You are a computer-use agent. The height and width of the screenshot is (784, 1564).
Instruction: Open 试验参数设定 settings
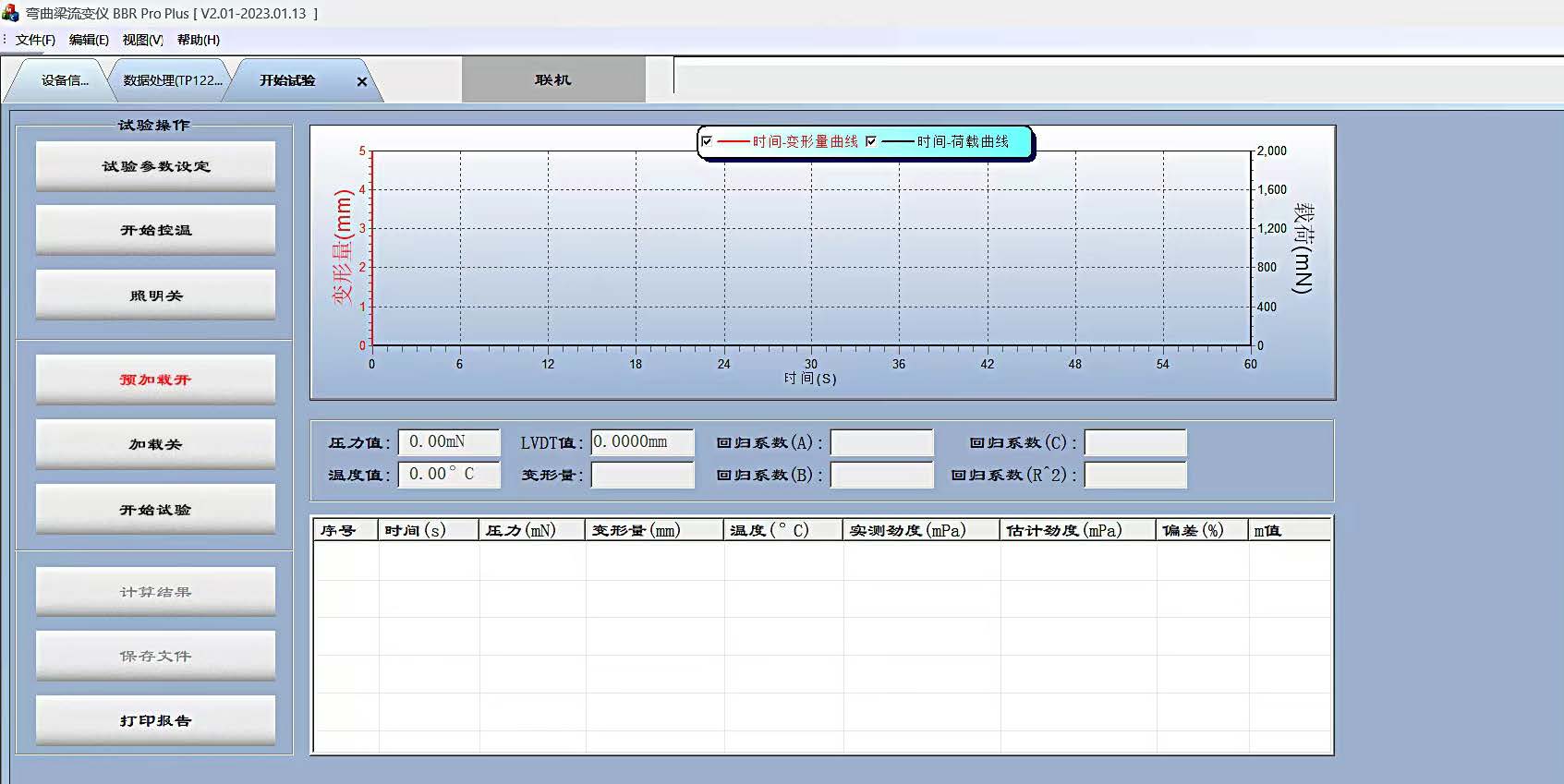point(155,166)
